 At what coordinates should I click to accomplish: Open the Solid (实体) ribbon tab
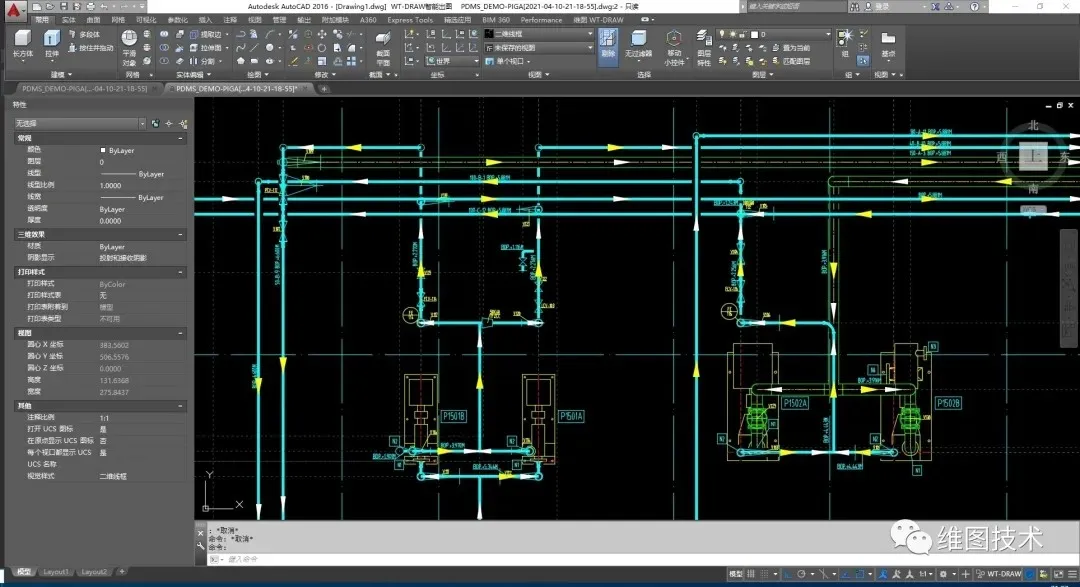click(x=69, y=20)
